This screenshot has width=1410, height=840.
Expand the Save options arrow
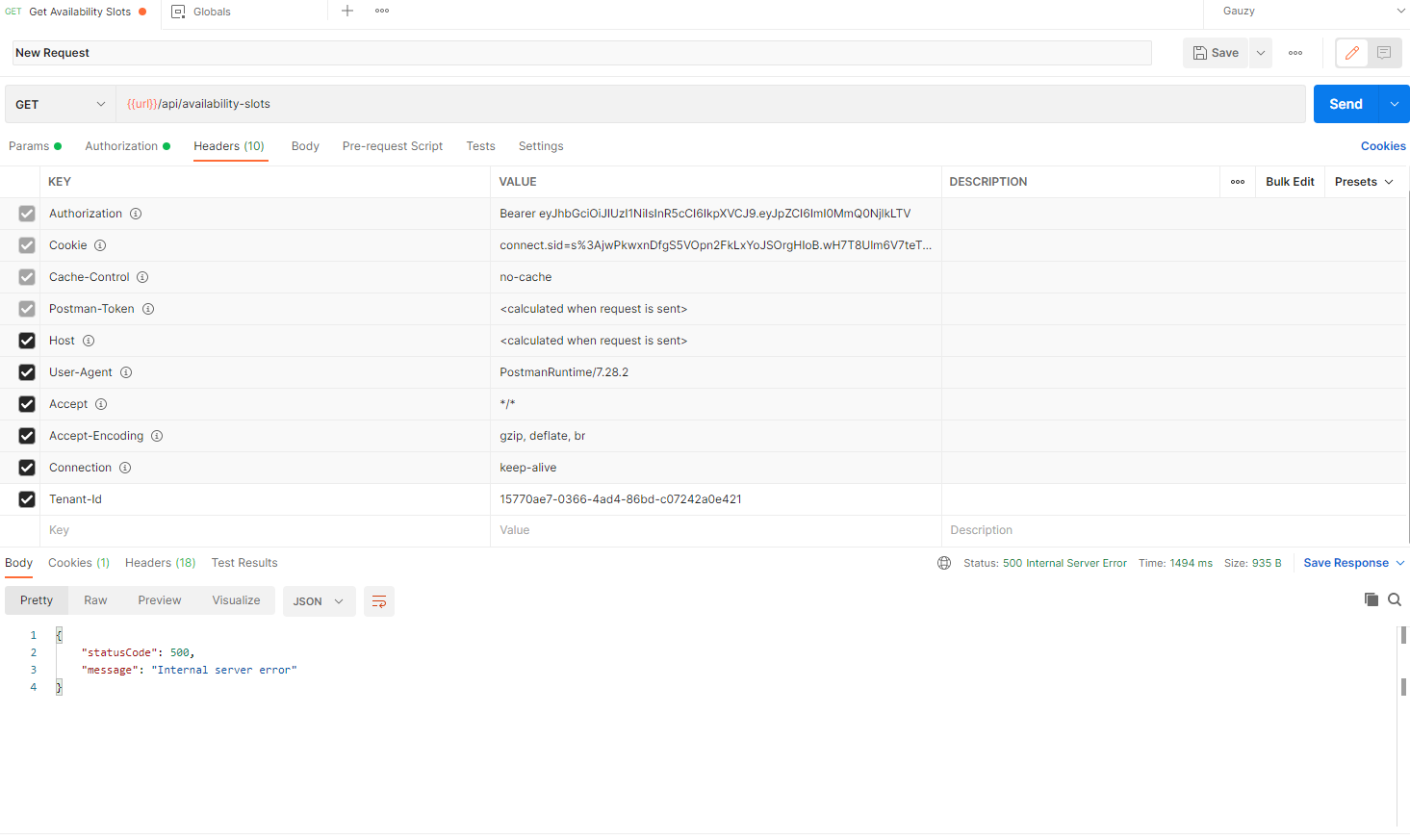pos(1261,53)
